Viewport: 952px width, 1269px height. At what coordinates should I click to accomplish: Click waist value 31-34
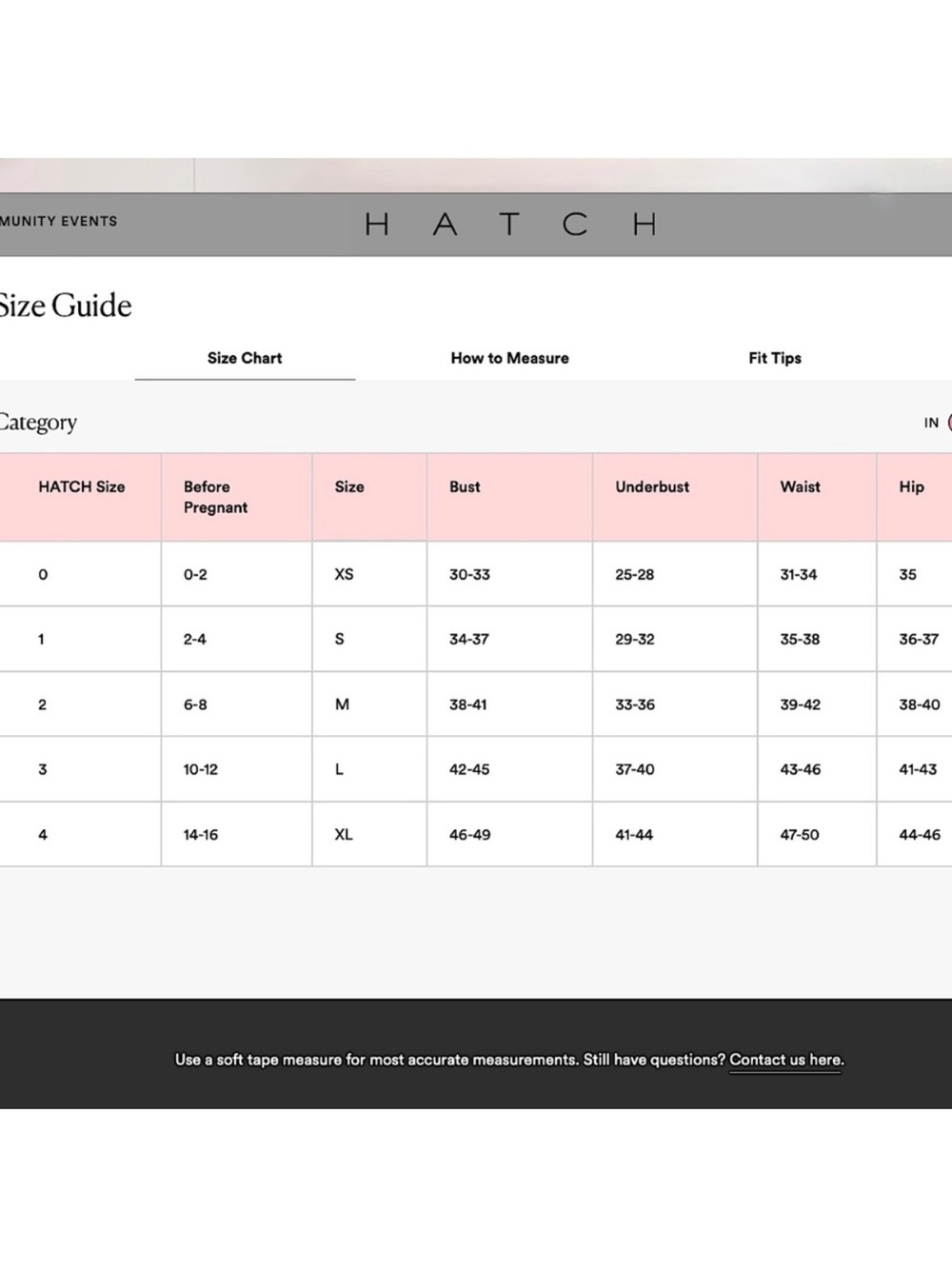[x=798, y=574]
